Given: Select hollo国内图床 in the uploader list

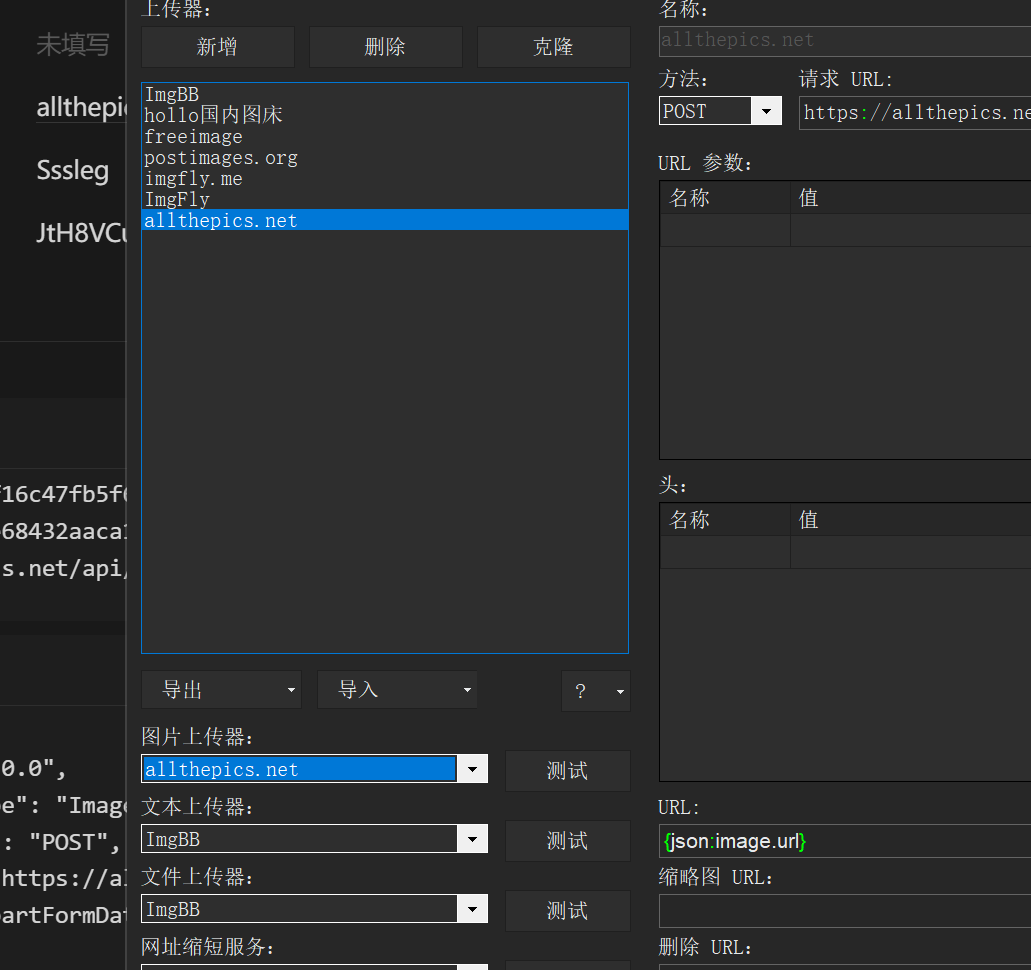Looking at the screenshot, I should pyautogui.click(x=213, y=115).
